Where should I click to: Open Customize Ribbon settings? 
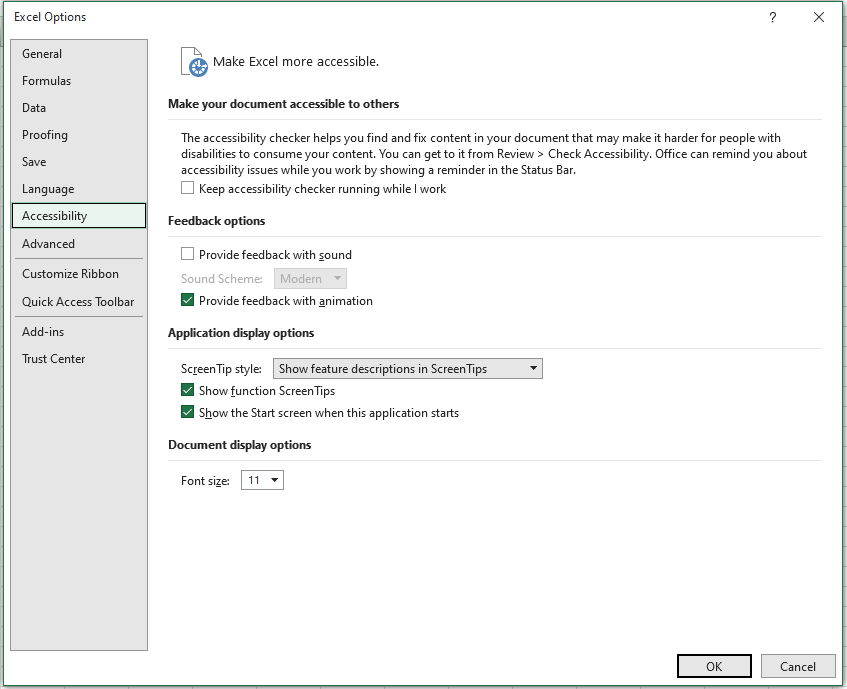click(x=79, y=274)
